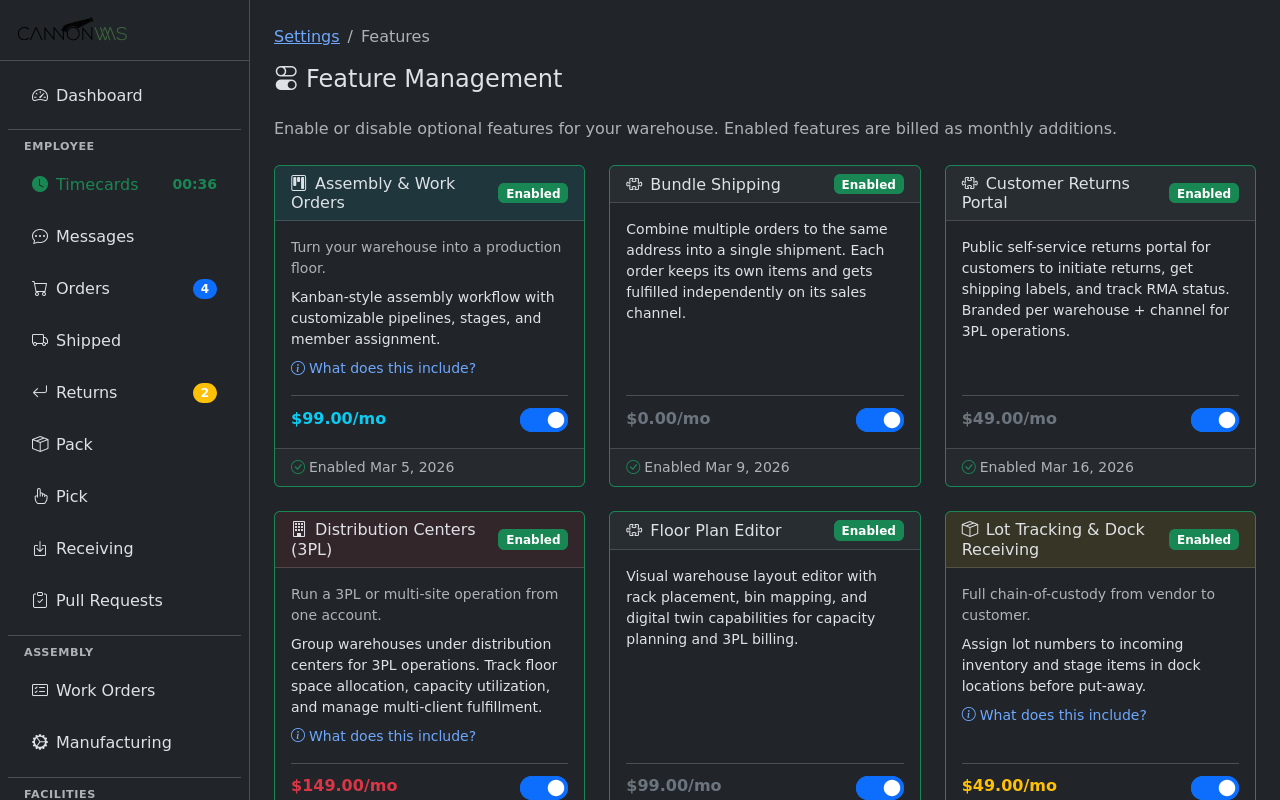Click the Settings breadcrumb link
The height and width of the screenshot is (800, 1280).
coord(306,37)
